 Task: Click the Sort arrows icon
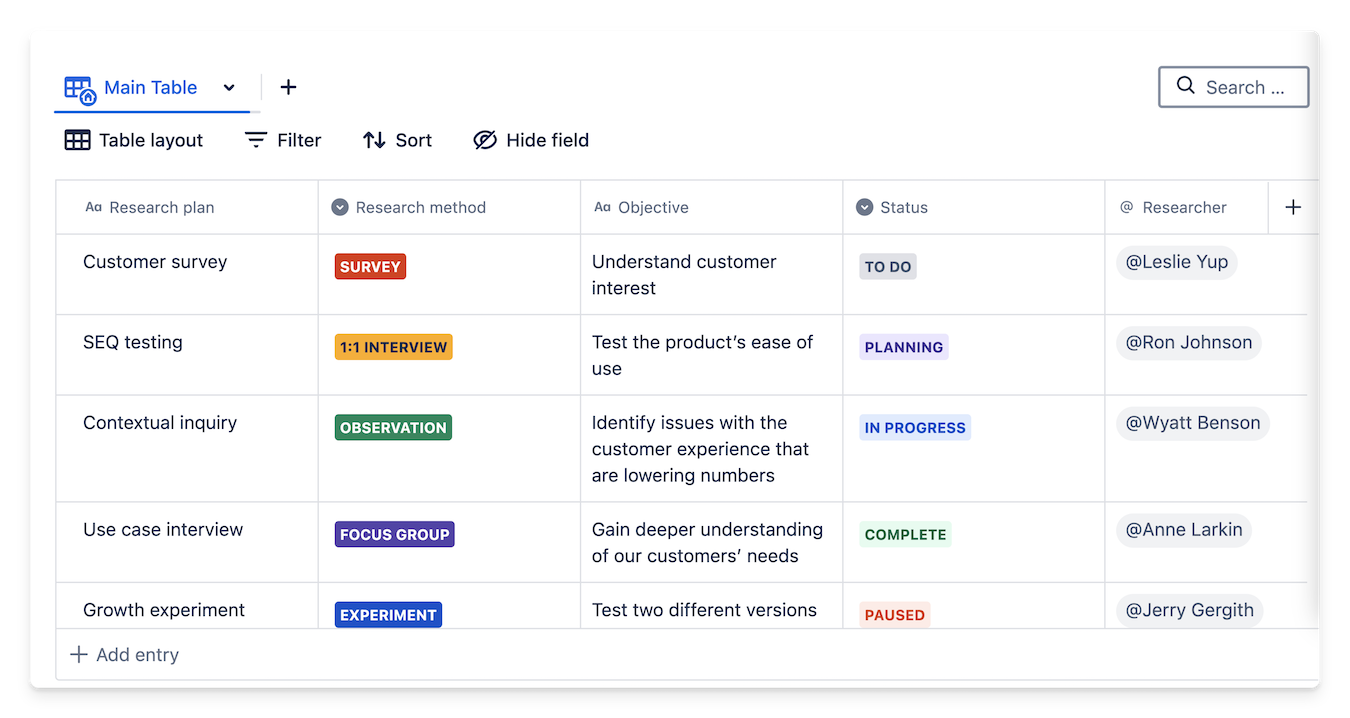(x=374, y=140)
